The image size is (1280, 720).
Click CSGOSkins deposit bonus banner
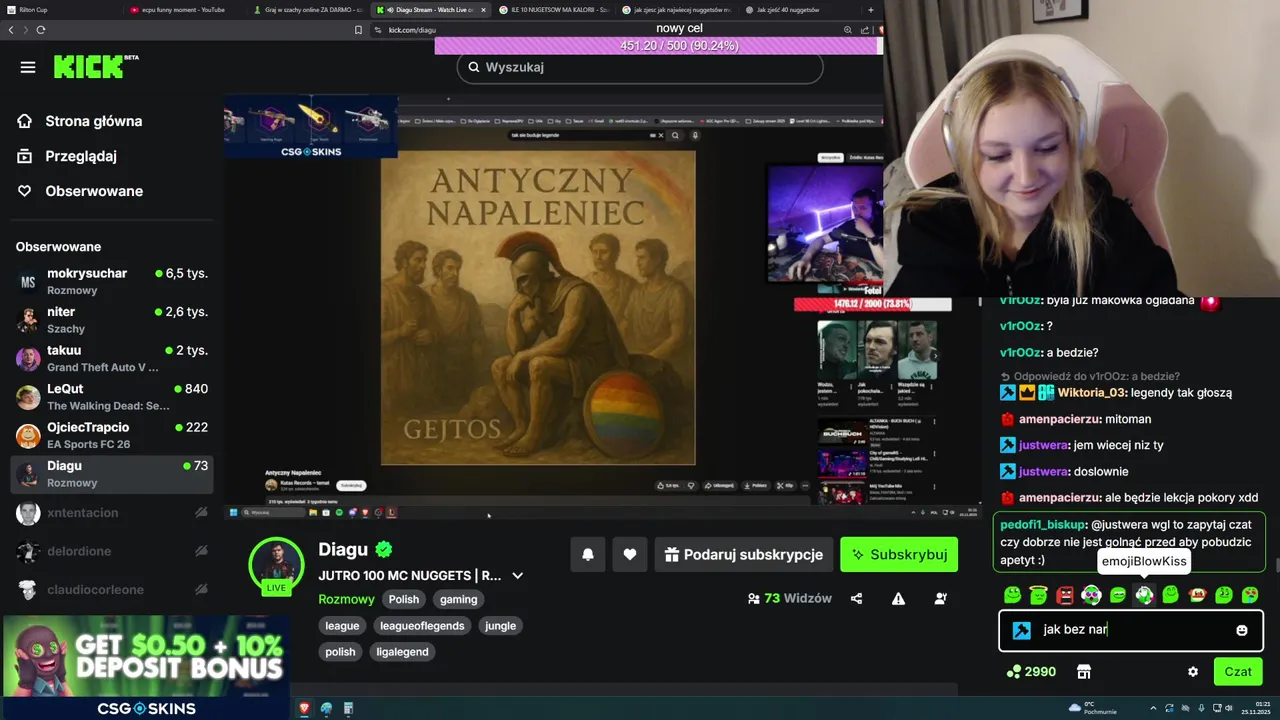[146, 668]
